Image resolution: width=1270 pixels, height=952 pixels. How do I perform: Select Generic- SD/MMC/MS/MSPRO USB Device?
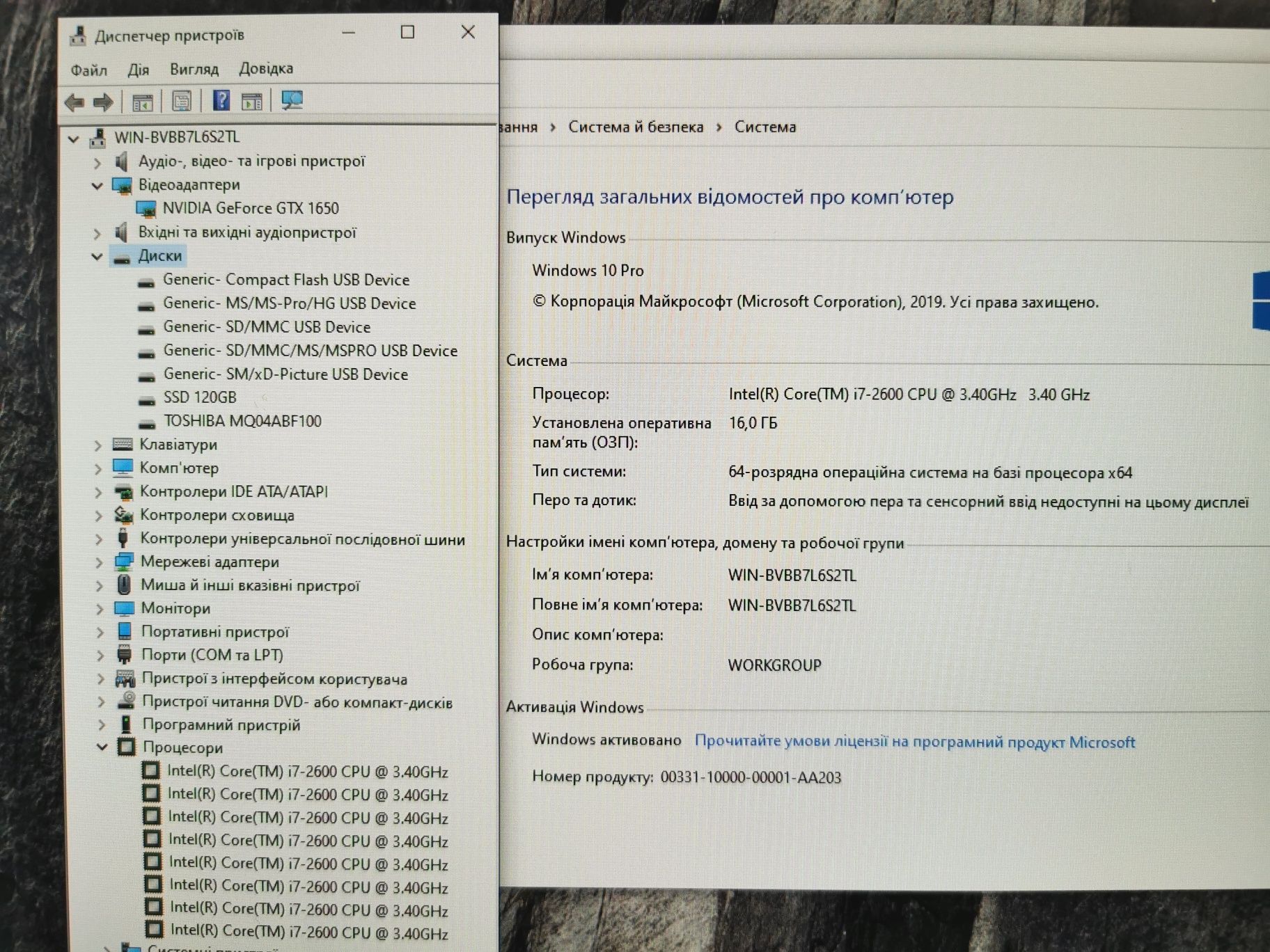pyautogui.click(x=311, y=351)
